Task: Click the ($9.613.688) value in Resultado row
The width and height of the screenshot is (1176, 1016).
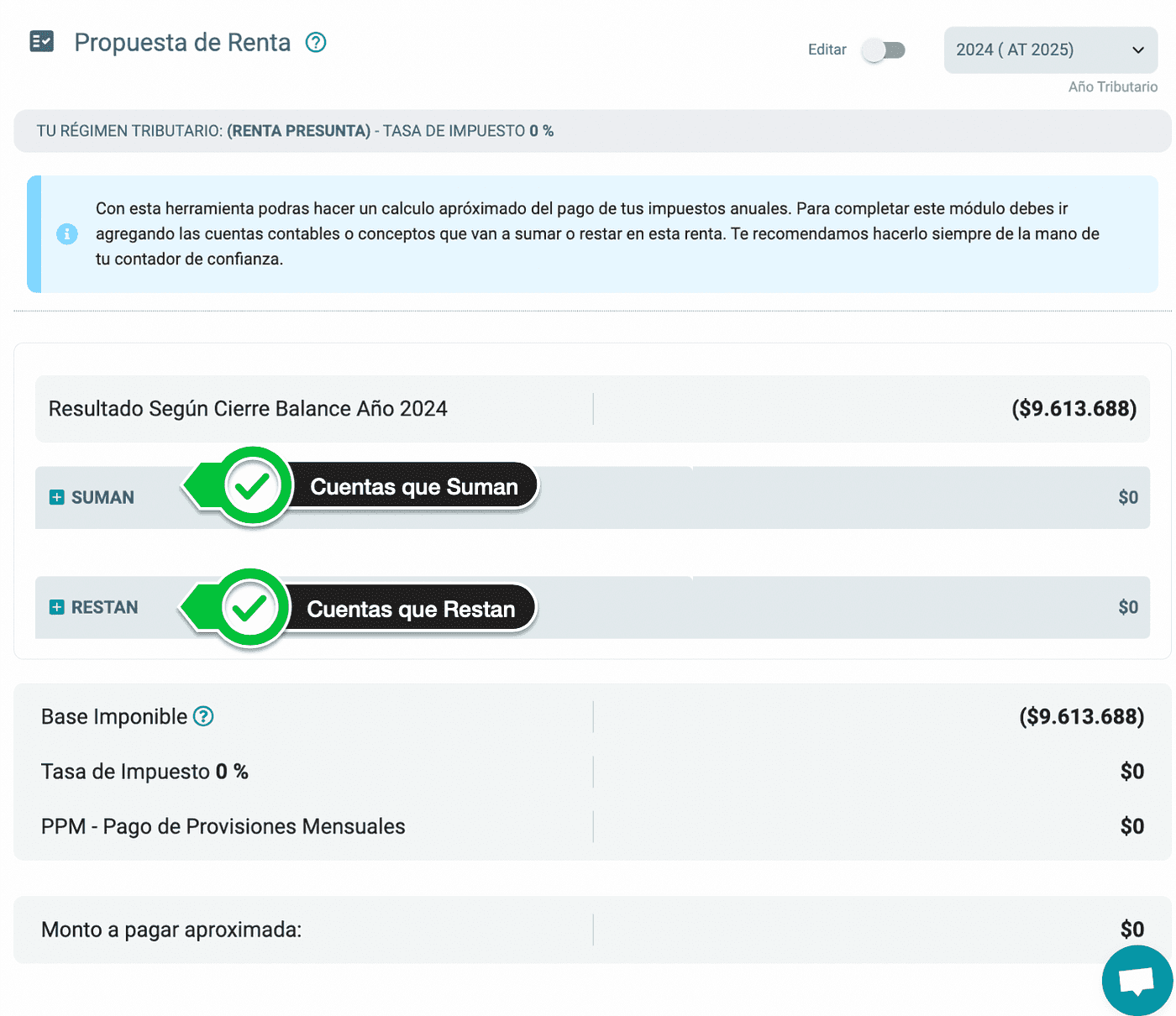Action: (1074, 409)
